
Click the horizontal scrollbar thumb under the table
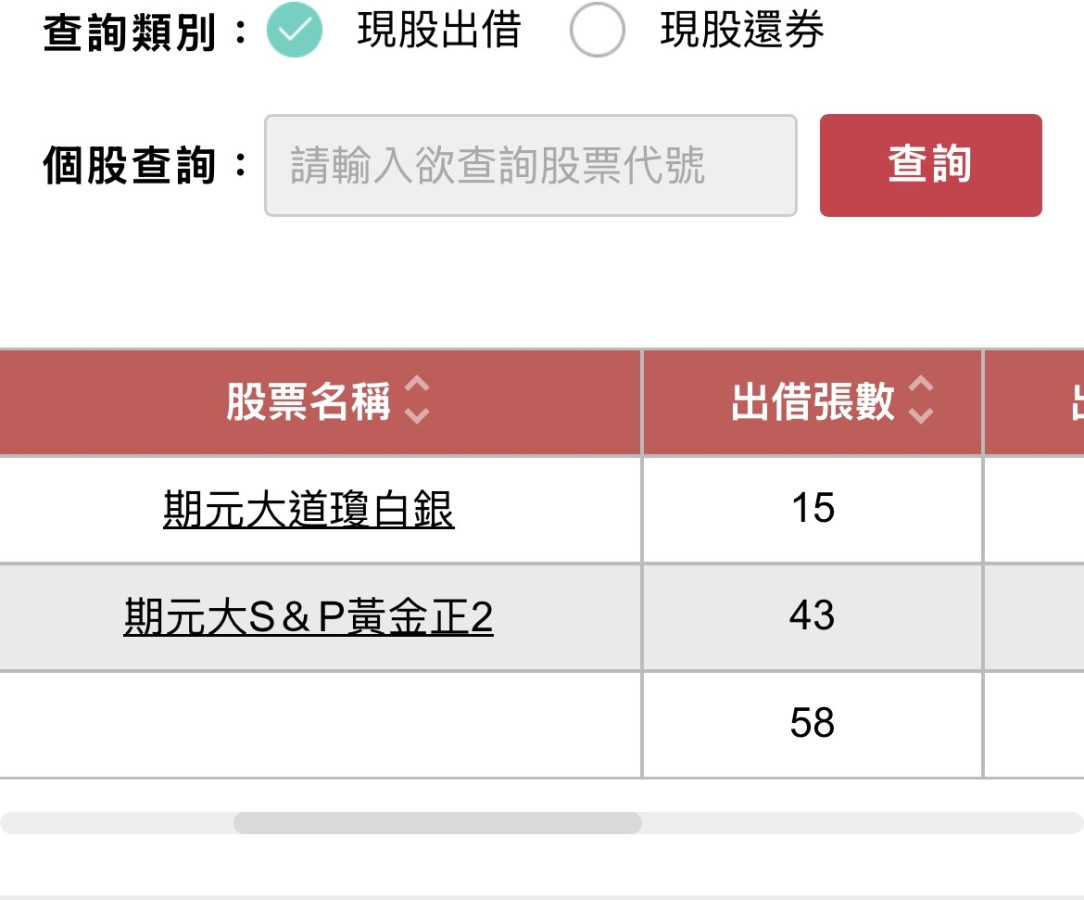click(x=437, y=823)
